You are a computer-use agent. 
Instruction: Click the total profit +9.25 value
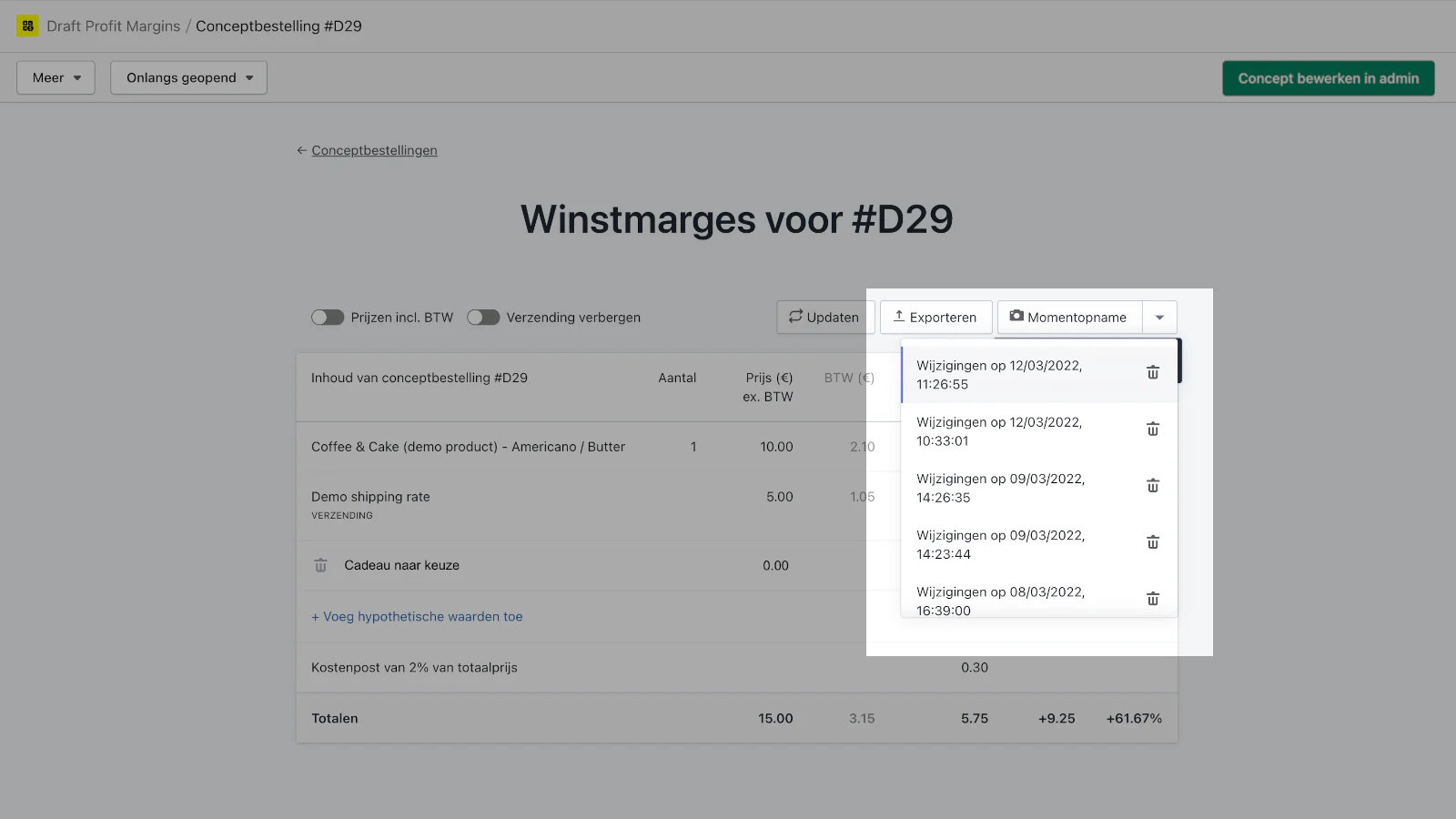[x=1057, y=718]
